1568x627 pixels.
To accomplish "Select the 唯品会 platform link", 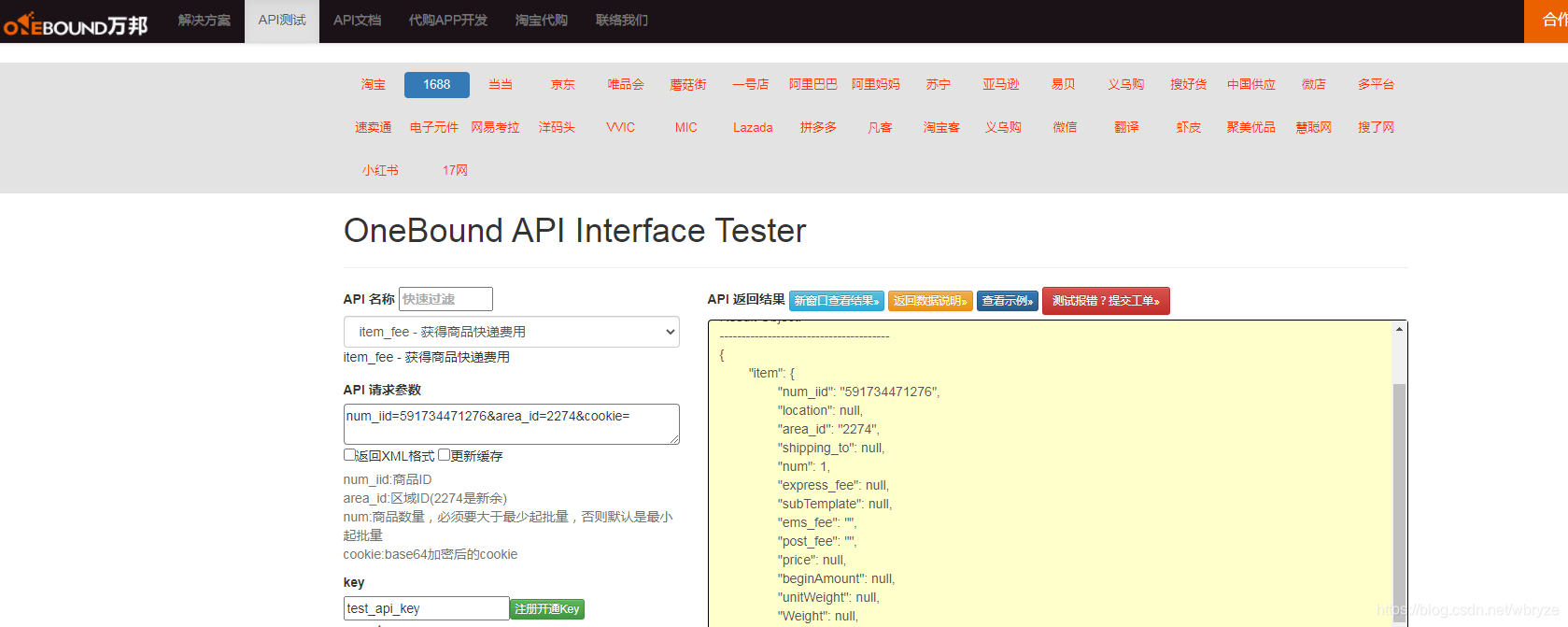I will click(x=626, y=84).
